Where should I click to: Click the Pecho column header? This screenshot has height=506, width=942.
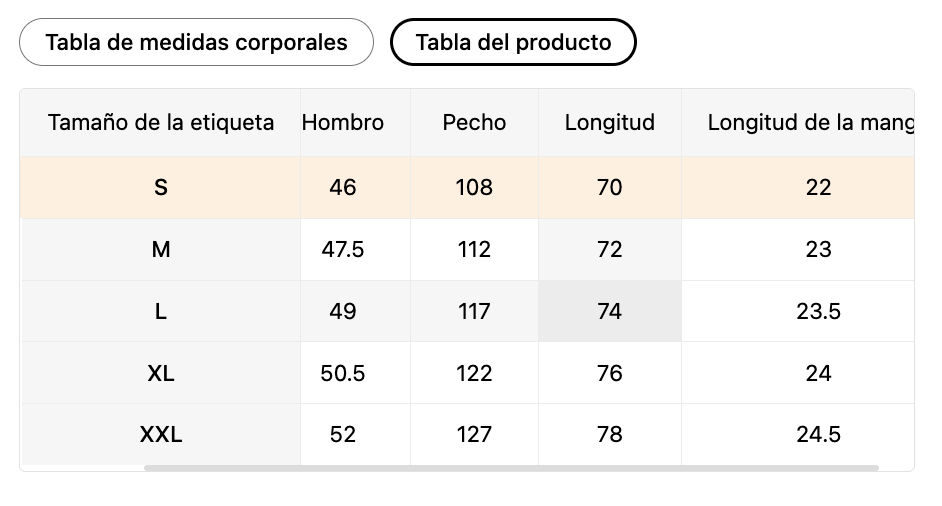coord(474,123)
